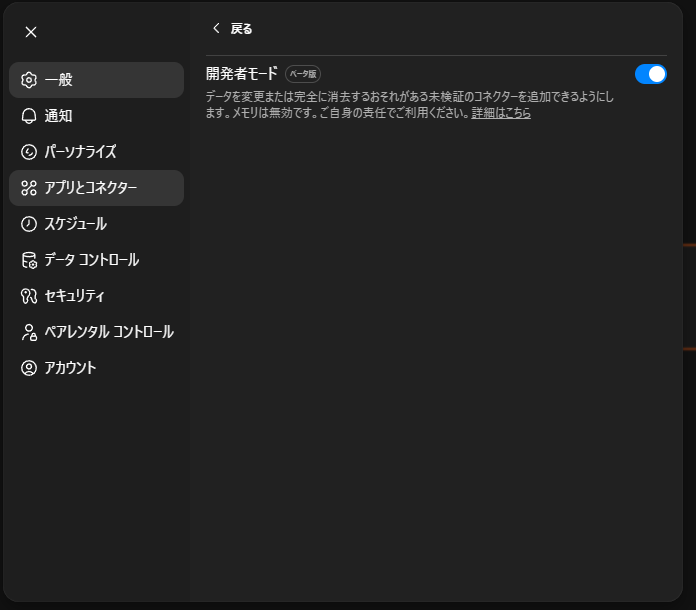Click the clock icon beside スケジュール

coord(29,224)
